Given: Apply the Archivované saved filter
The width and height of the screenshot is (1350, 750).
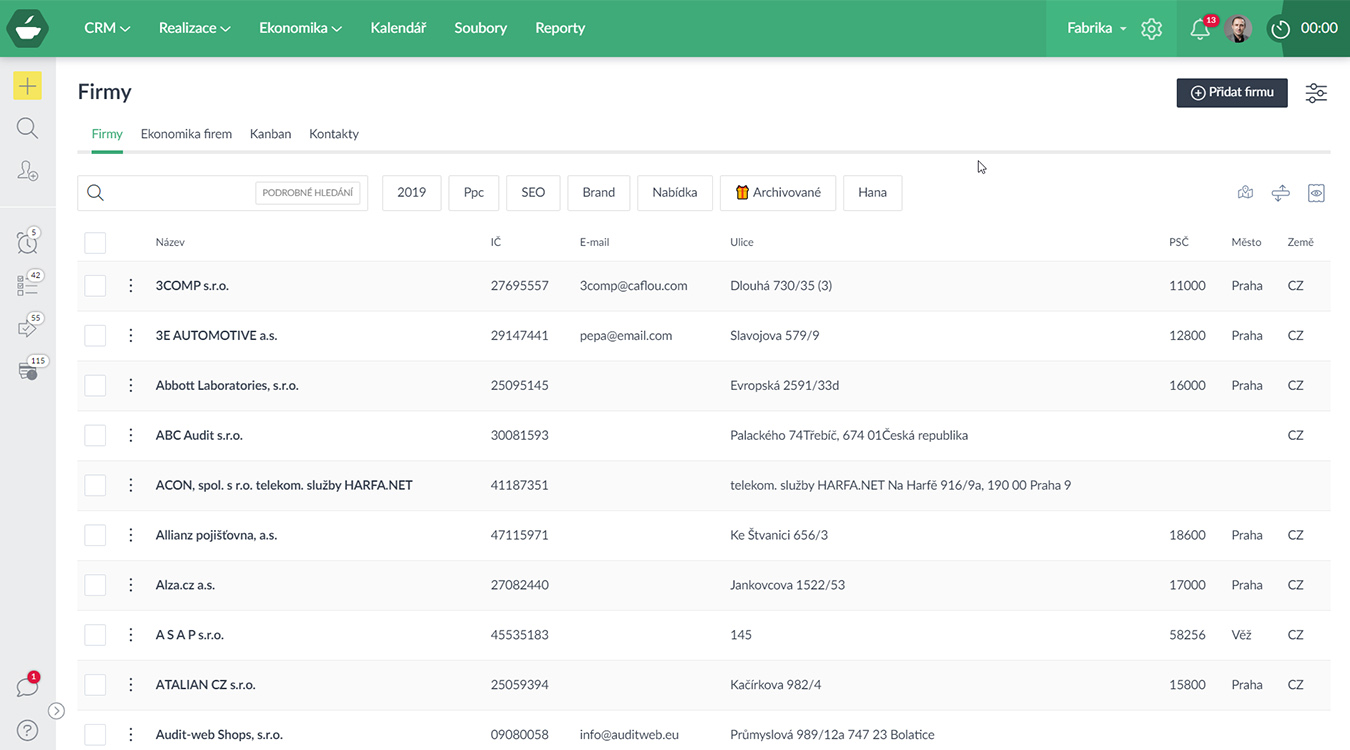Looking at the screenshot, I should click(x=778, y=193).
